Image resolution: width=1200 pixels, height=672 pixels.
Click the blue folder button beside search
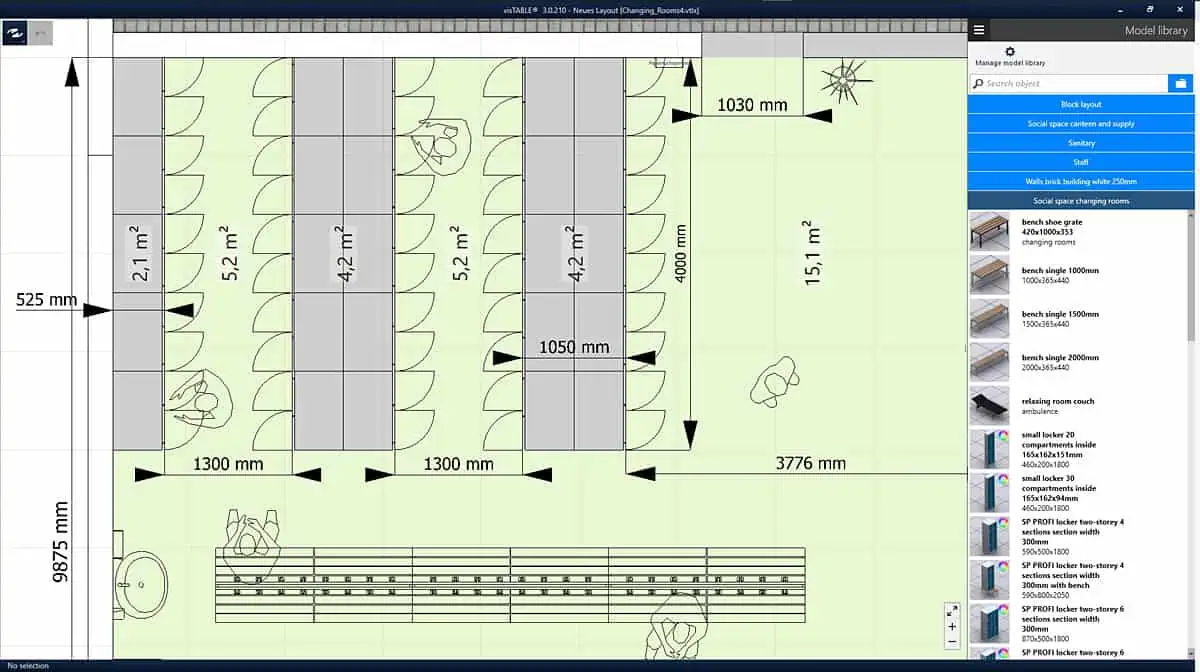(x=1181, y=84)
